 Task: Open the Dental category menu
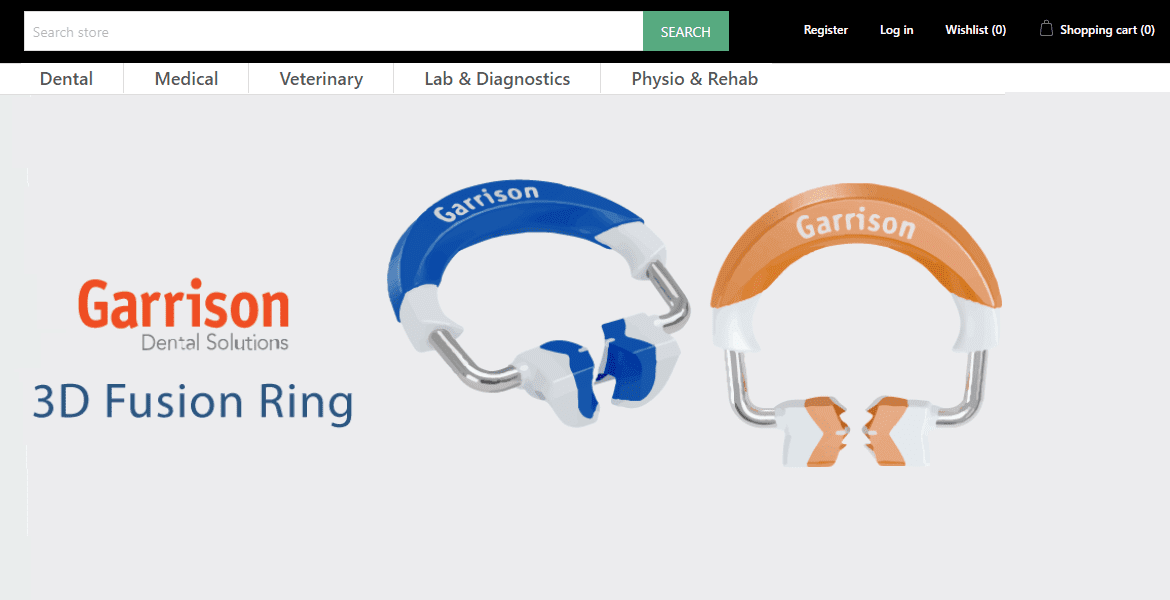coord(66,79)
